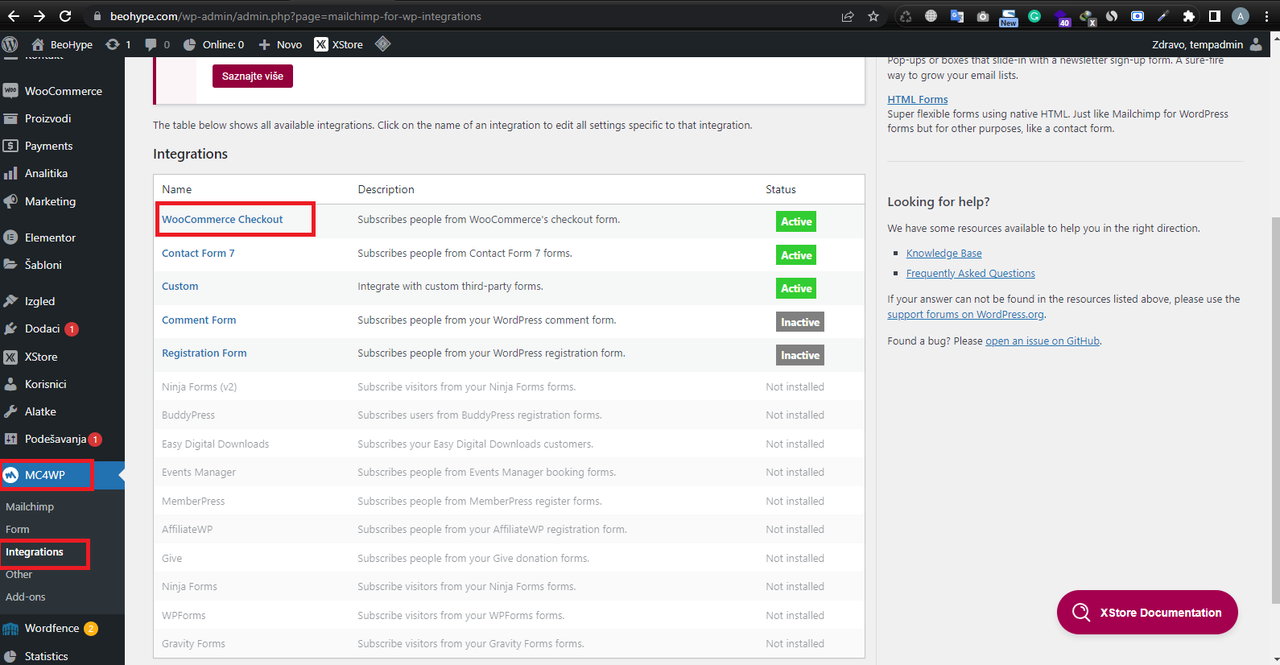Open pending updates in the admin bar

pos(118,44)
